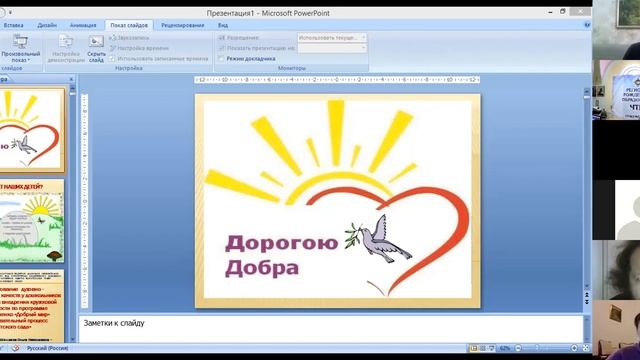Restore down the PowerPoint window
This screenshot has width=640, height=360.
[x=563, y=12]
